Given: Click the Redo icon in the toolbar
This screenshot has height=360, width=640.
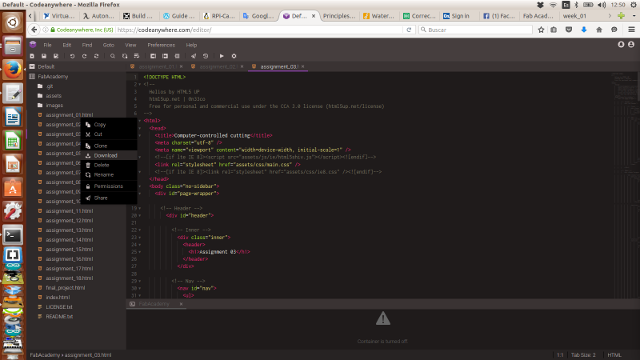Looking at the screenshot, I should pyautogui.click(x=84, y=56).
